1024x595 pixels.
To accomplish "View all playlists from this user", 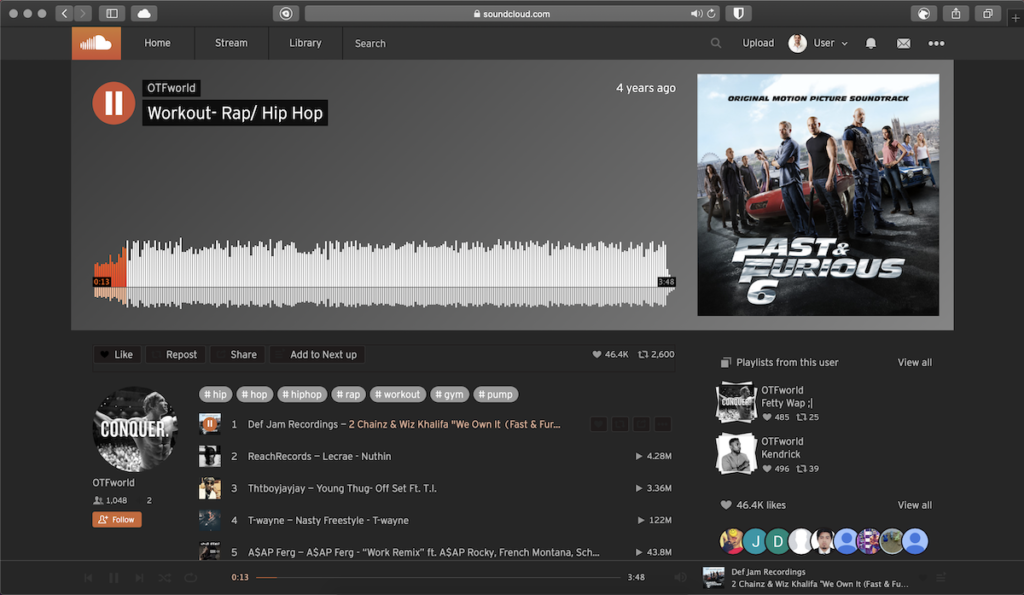I will click(x=914, y=362).
